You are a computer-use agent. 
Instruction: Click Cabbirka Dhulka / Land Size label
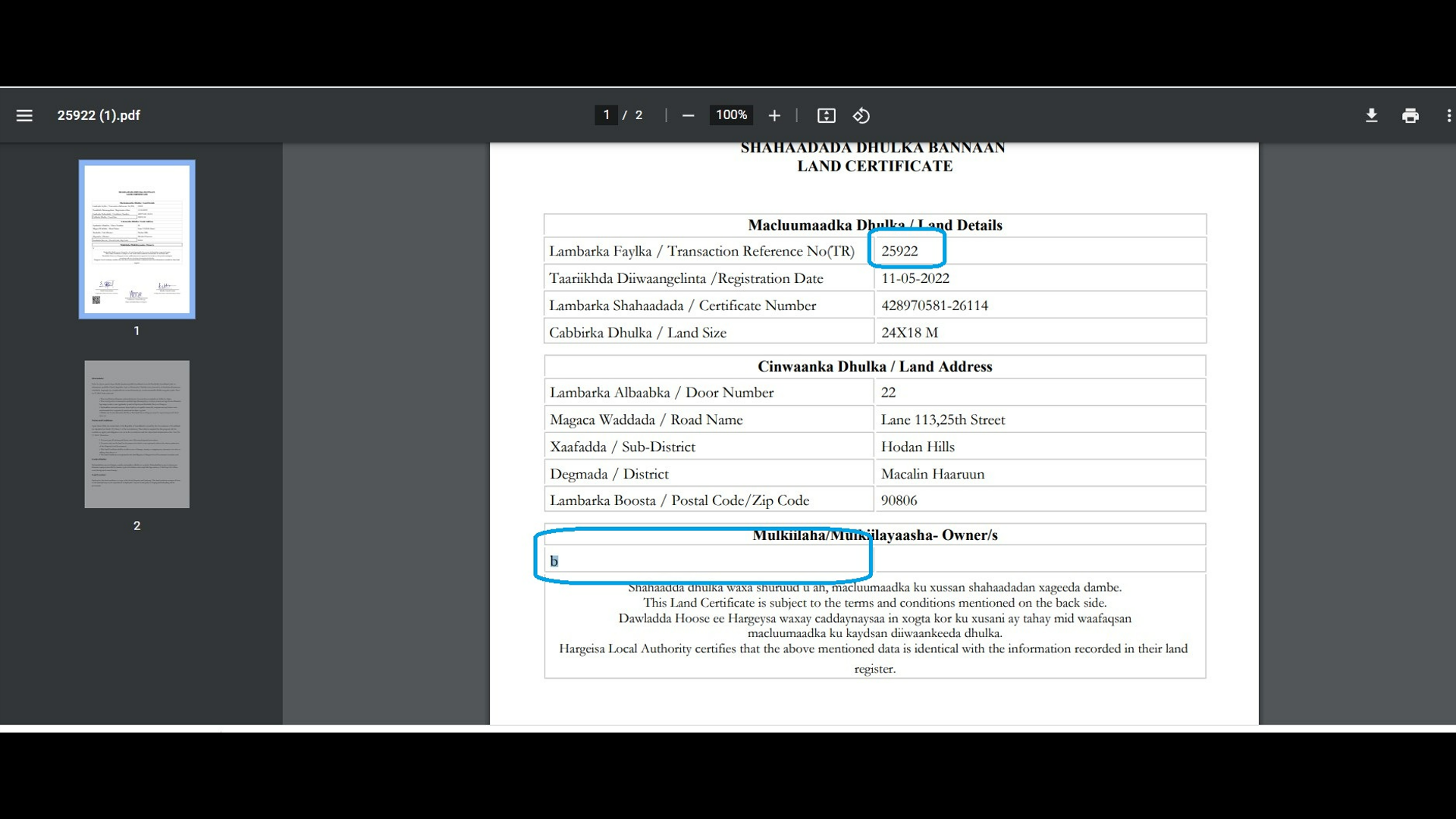click(x=638, y=333)
